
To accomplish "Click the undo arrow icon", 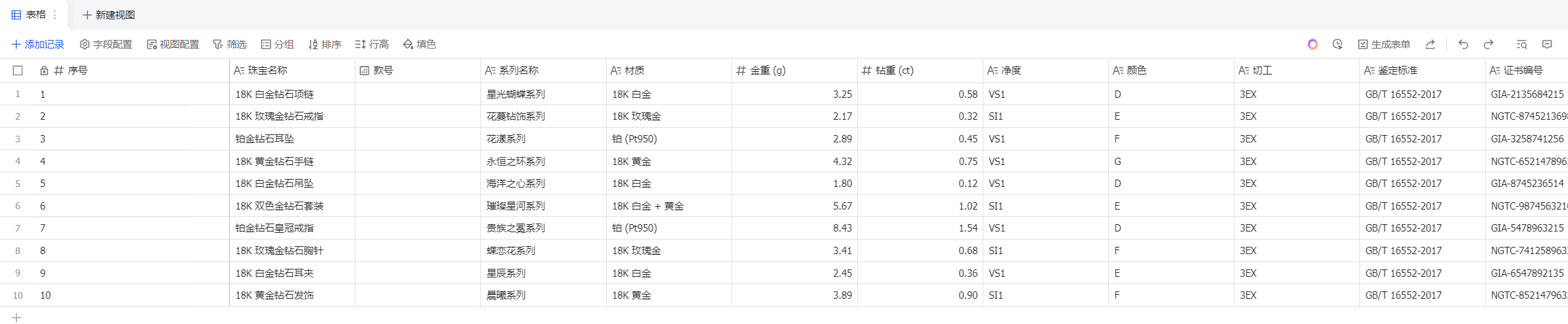I will (x=1463, y=45).
